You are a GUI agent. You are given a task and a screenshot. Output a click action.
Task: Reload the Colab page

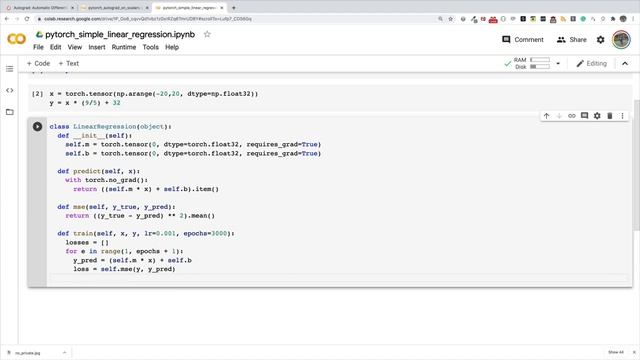tap(27, 19)
